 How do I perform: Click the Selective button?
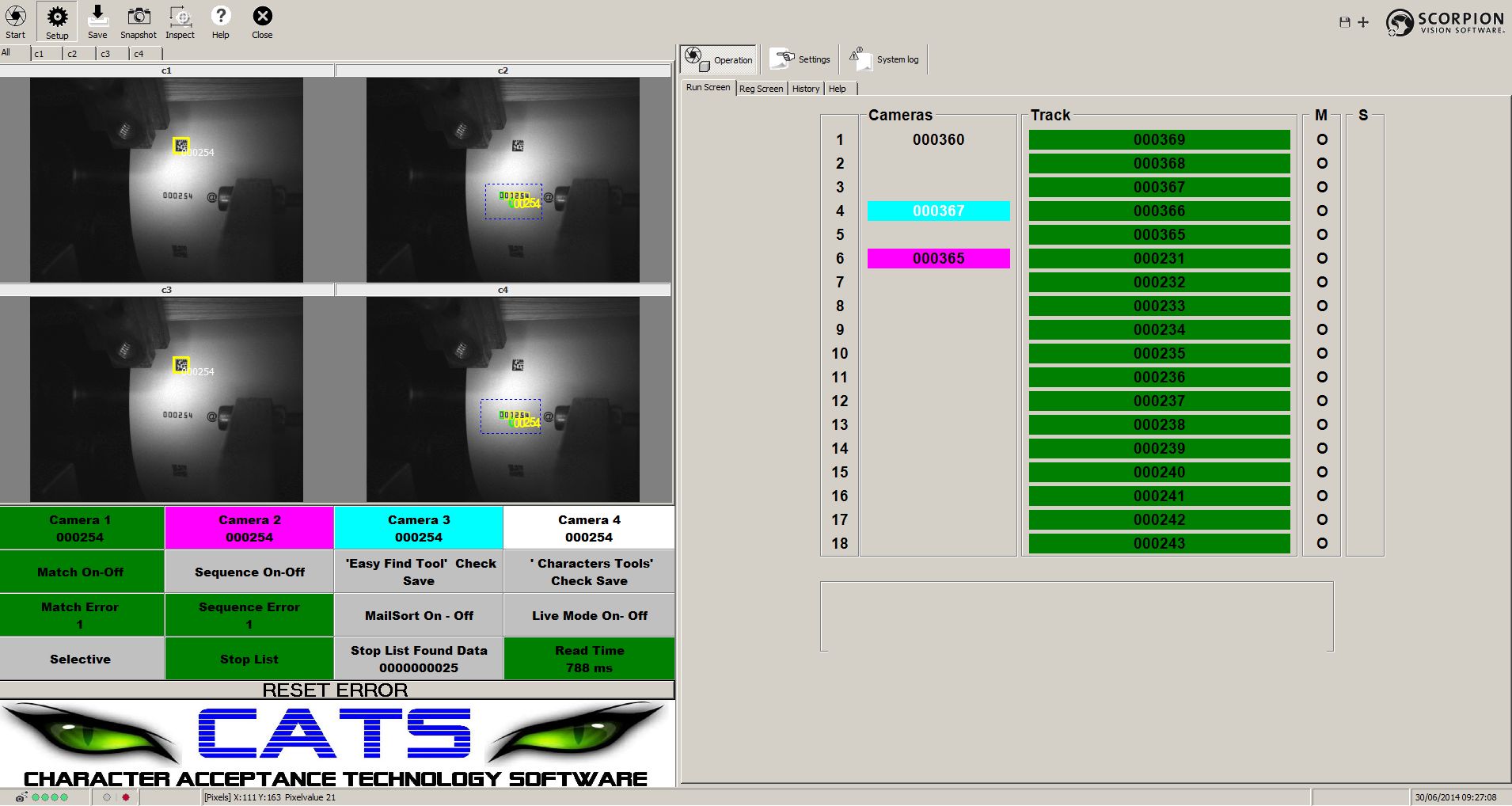82,659
